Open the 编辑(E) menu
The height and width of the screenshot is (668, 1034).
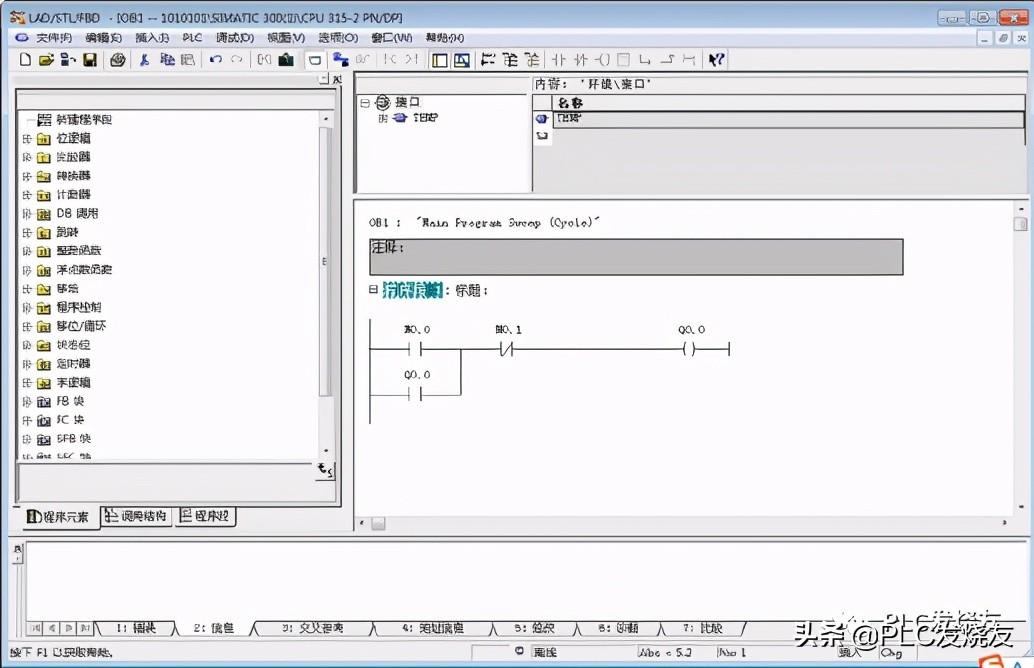pyautogui.click(x=104, y=38)
